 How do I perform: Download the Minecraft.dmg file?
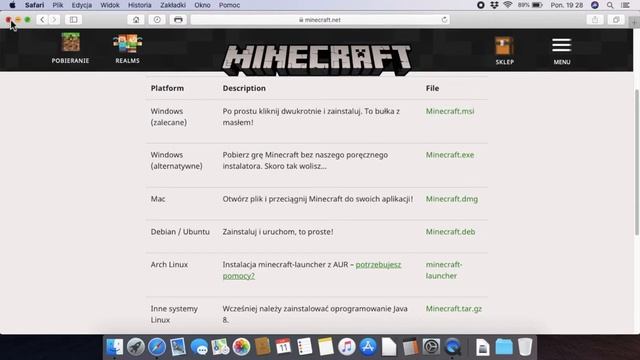tap(452, 199)
